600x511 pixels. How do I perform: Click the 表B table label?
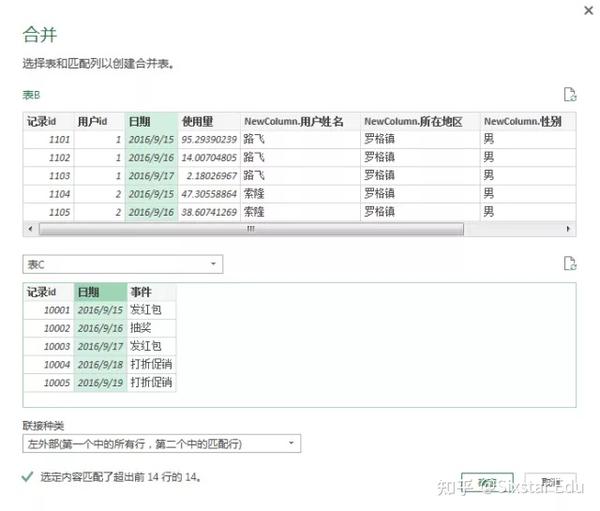31,95
